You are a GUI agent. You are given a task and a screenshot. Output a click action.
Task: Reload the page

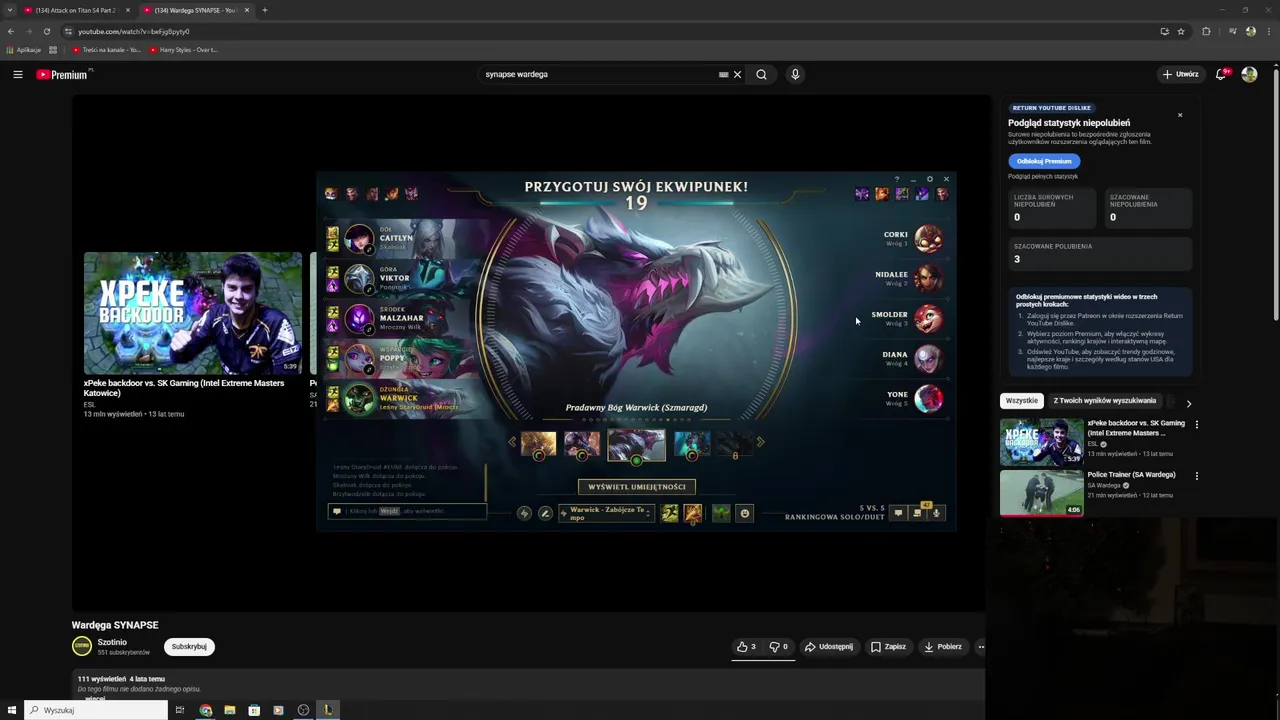[46, 31]
